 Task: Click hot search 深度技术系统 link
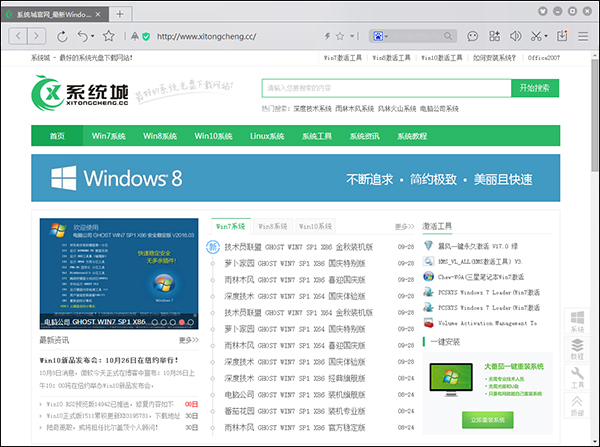pos(312,109)
